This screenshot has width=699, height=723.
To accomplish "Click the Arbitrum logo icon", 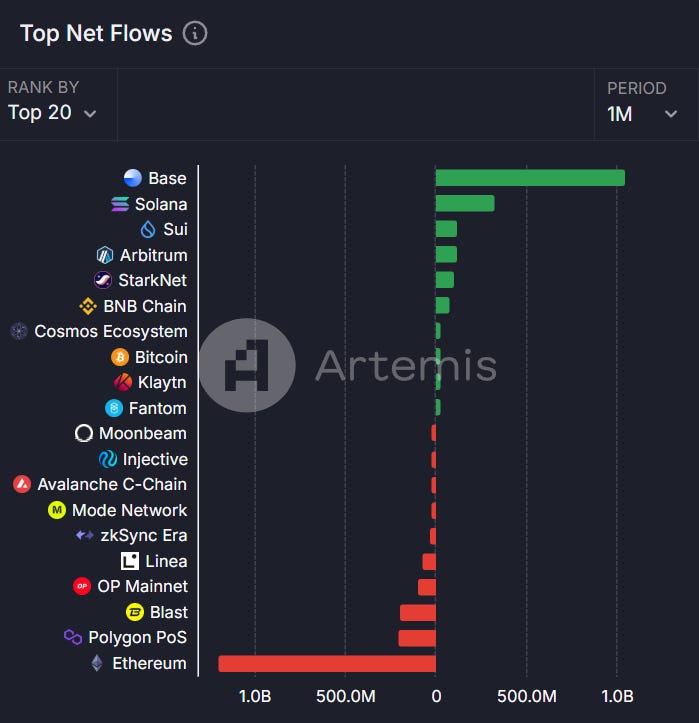I will [x=105, y=255].
